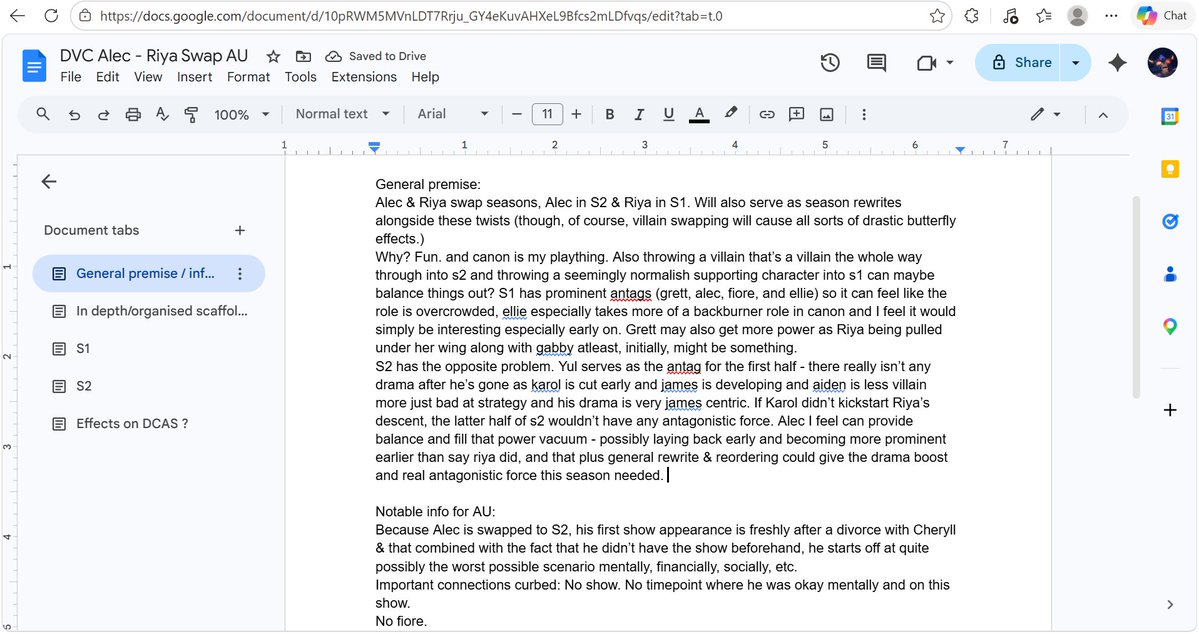Image resolution: width=1199 pixels, height=634 pixels.
Task: Open the Move to folder icon
Action: click(304, 57)
